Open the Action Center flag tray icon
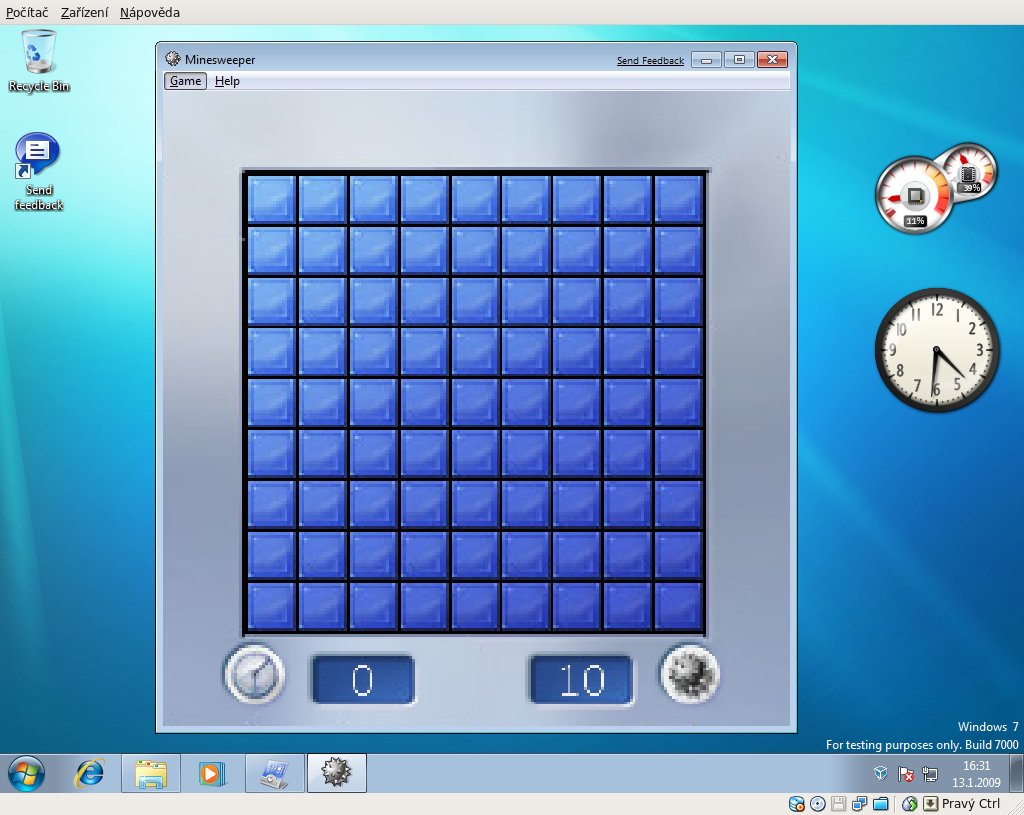 click(x=906, y=774)
